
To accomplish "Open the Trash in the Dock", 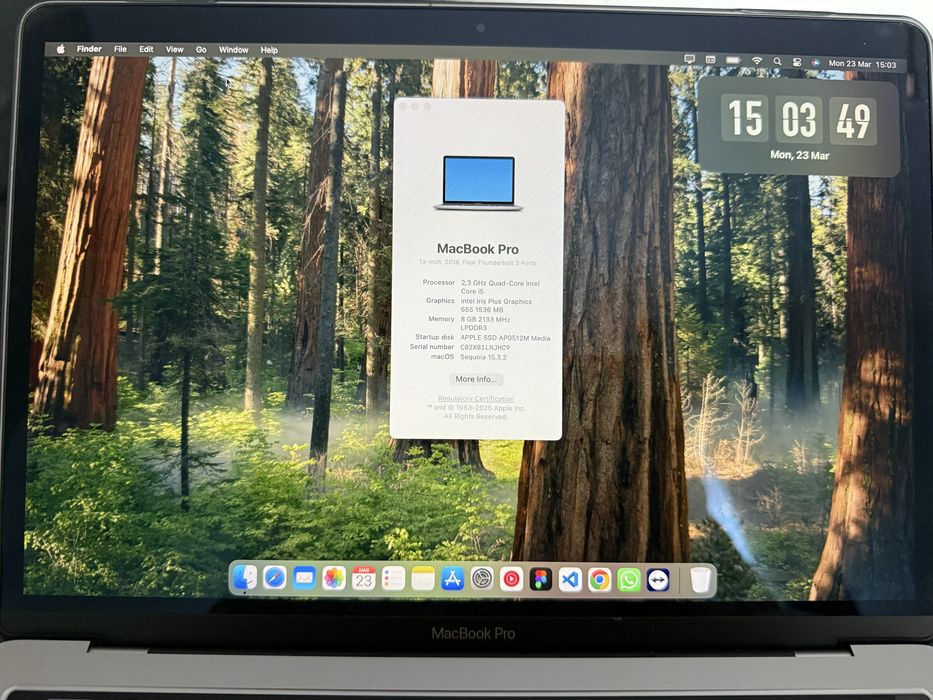I will tap(700, 580).
